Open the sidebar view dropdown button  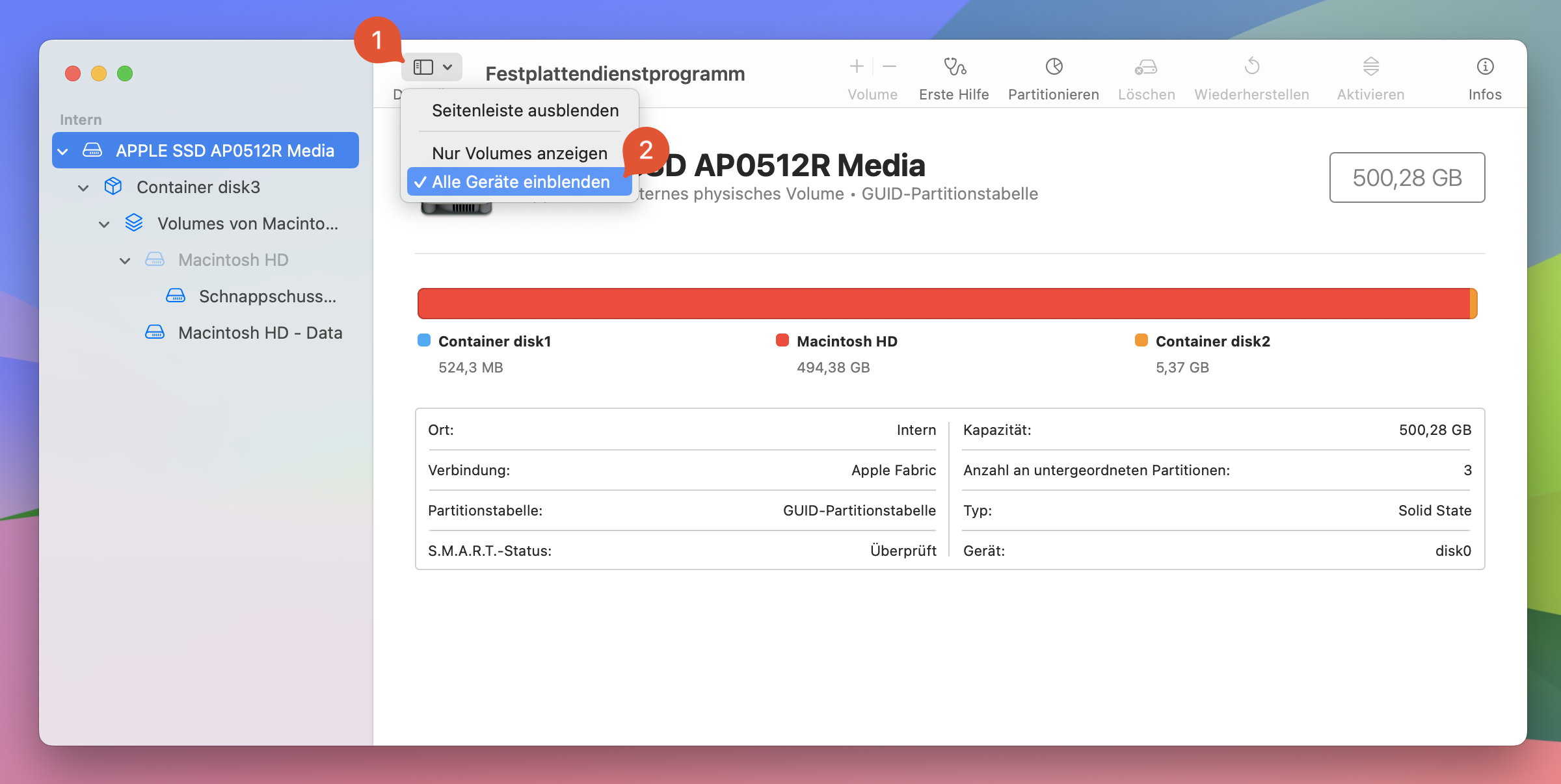tap(433, 67)
